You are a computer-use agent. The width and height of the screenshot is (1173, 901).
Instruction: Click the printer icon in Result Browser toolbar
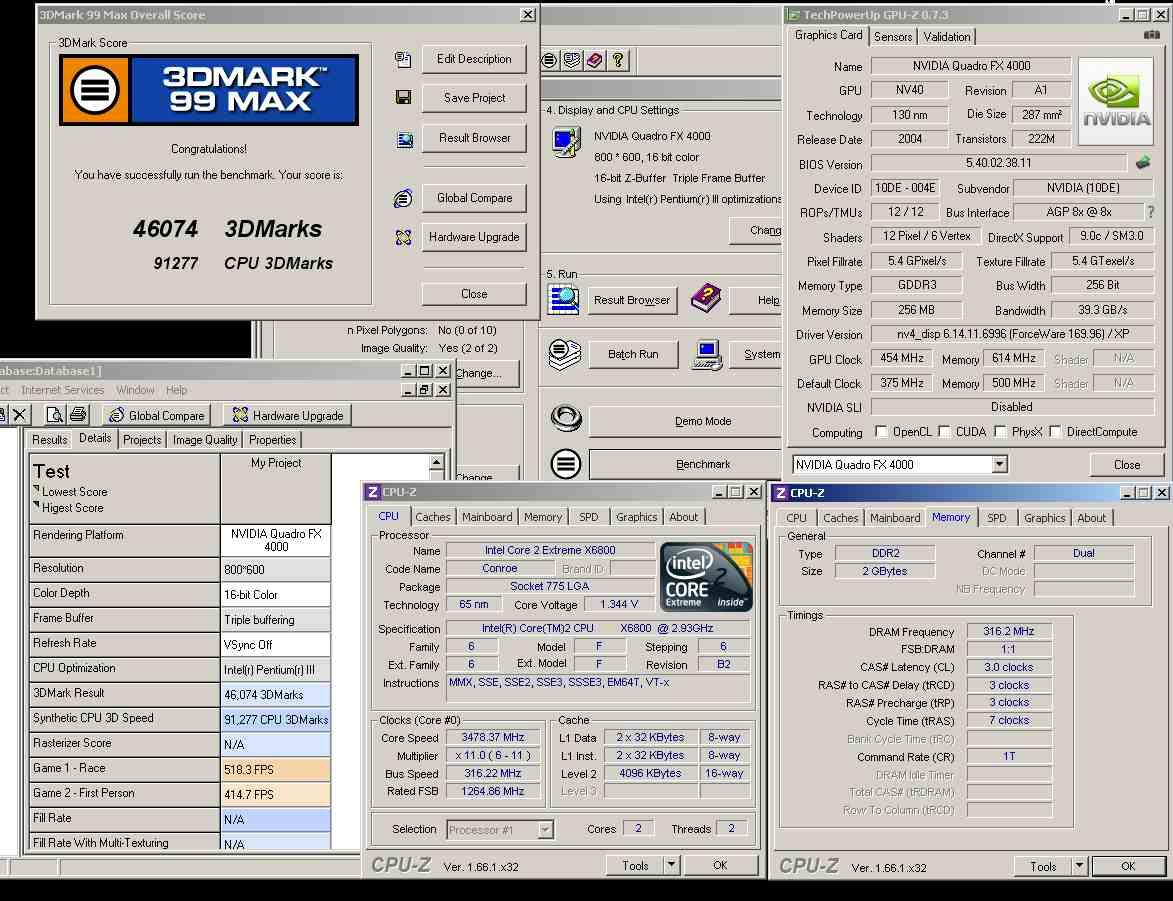(x=78, y=415)
